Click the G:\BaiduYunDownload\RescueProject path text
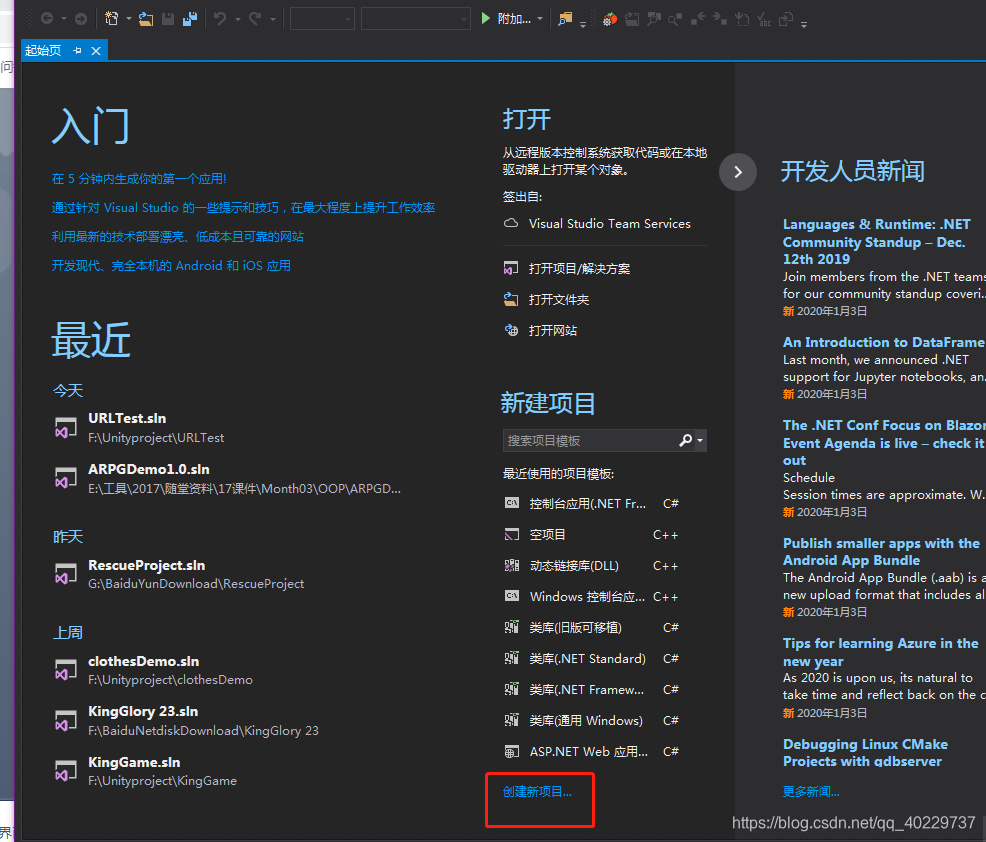 tap(196, 584)
